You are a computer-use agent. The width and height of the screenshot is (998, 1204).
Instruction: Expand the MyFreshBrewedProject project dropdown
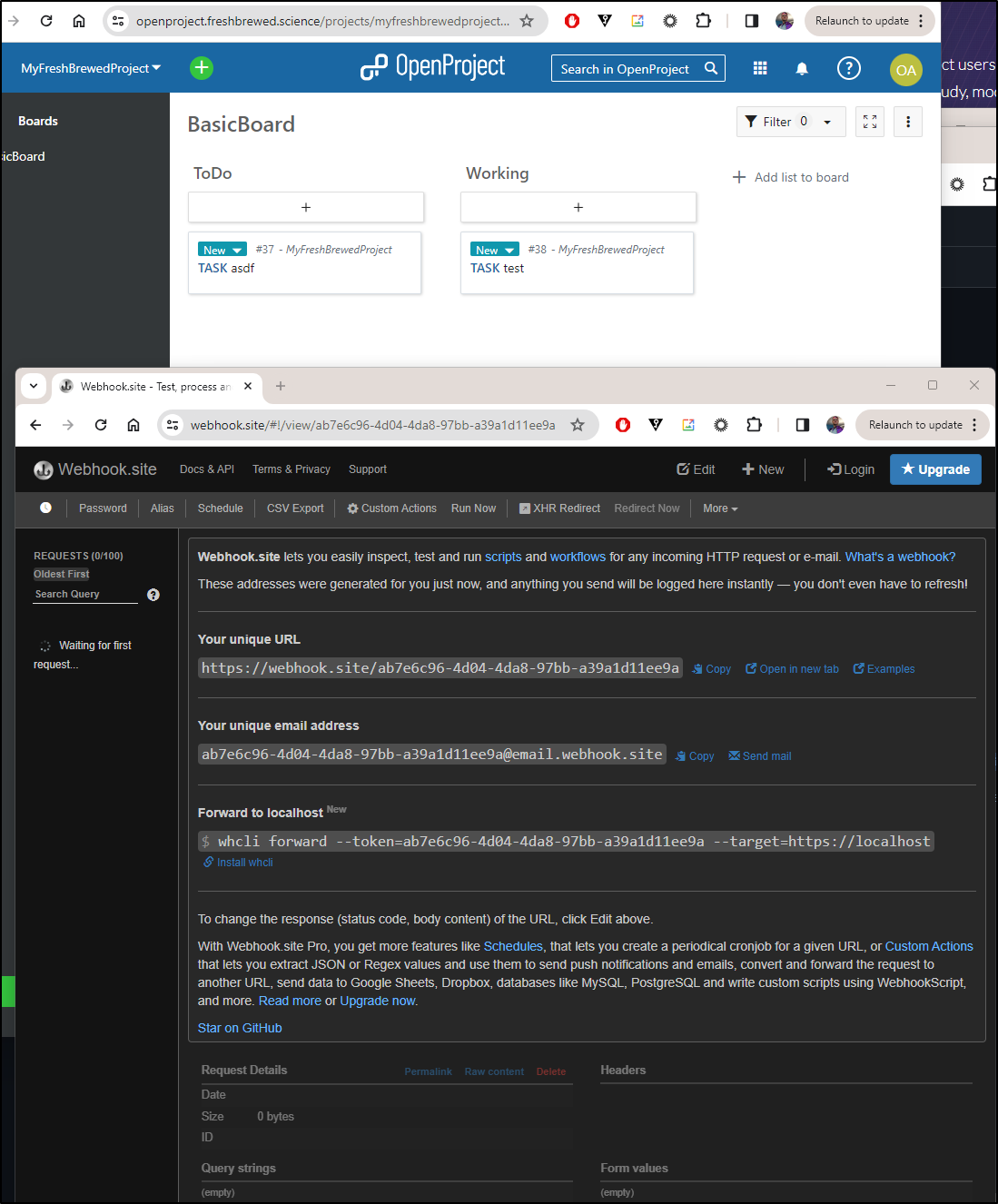(x=91, y=68)
